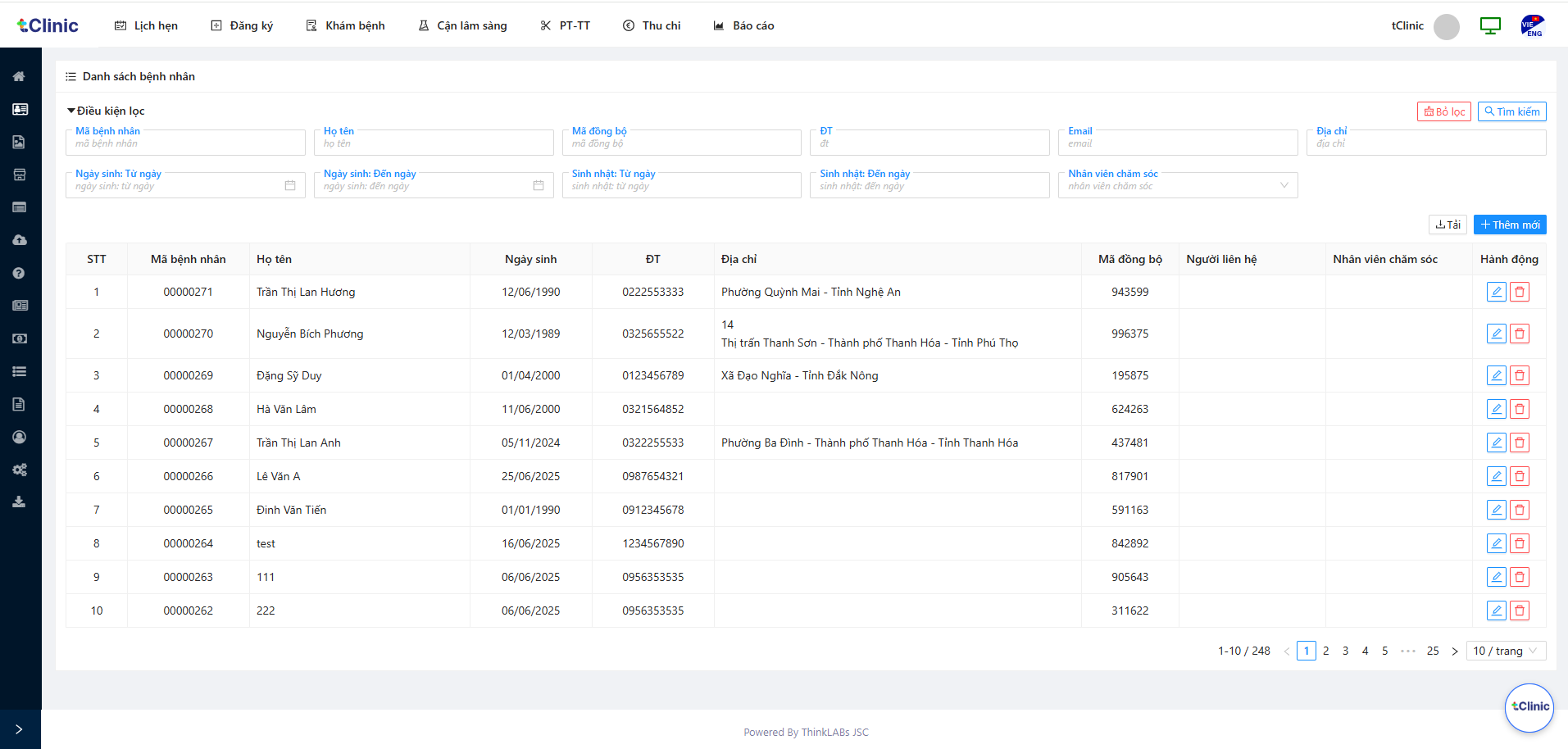Click Thêm mới add new button
Screen dimensions: 1568x749
coord(1510,225)
